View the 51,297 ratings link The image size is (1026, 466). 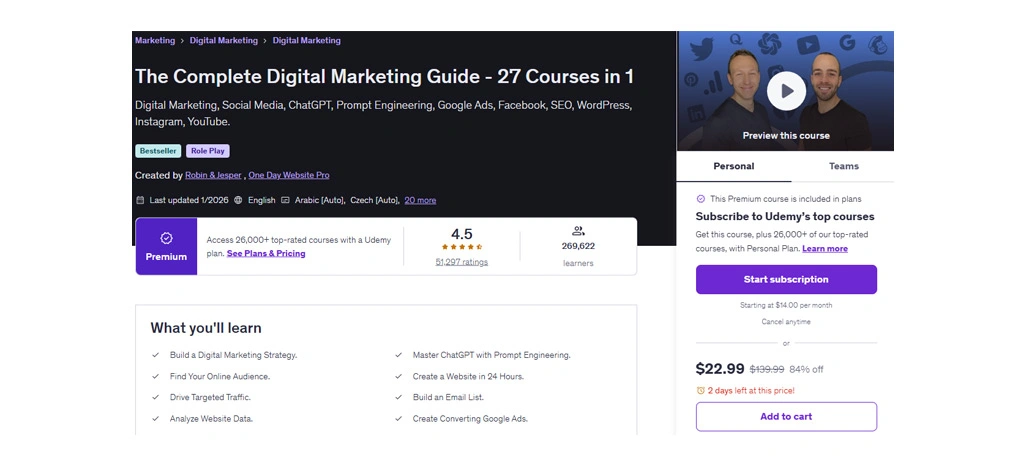click(x=462, y=262)
